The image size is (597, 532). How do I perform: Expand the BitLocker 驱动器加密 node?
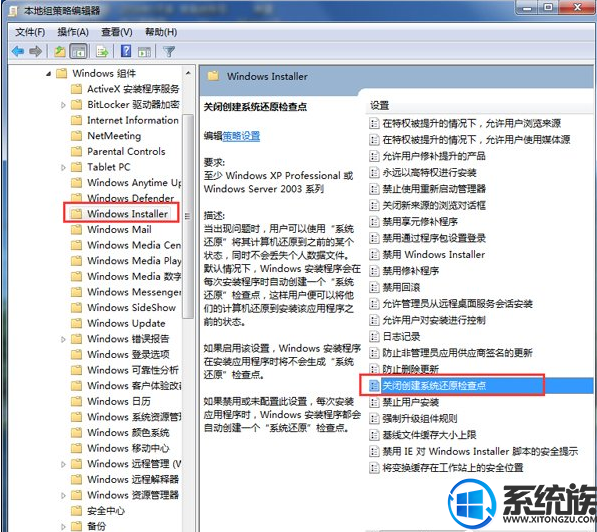[x=63, y=105]
